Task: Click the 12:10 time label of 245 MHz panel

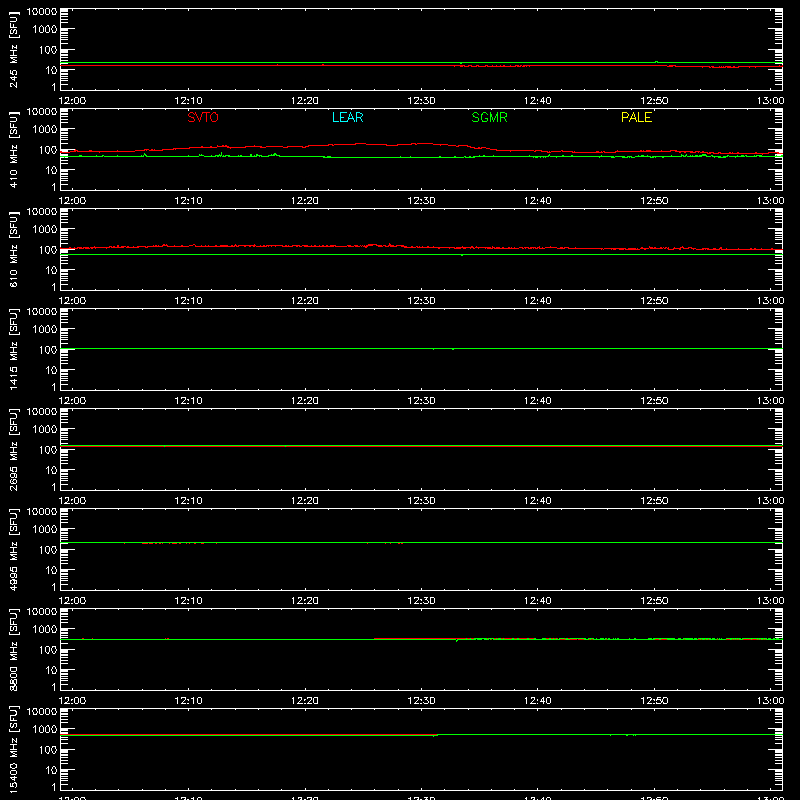Action: [x=188, y=101]
